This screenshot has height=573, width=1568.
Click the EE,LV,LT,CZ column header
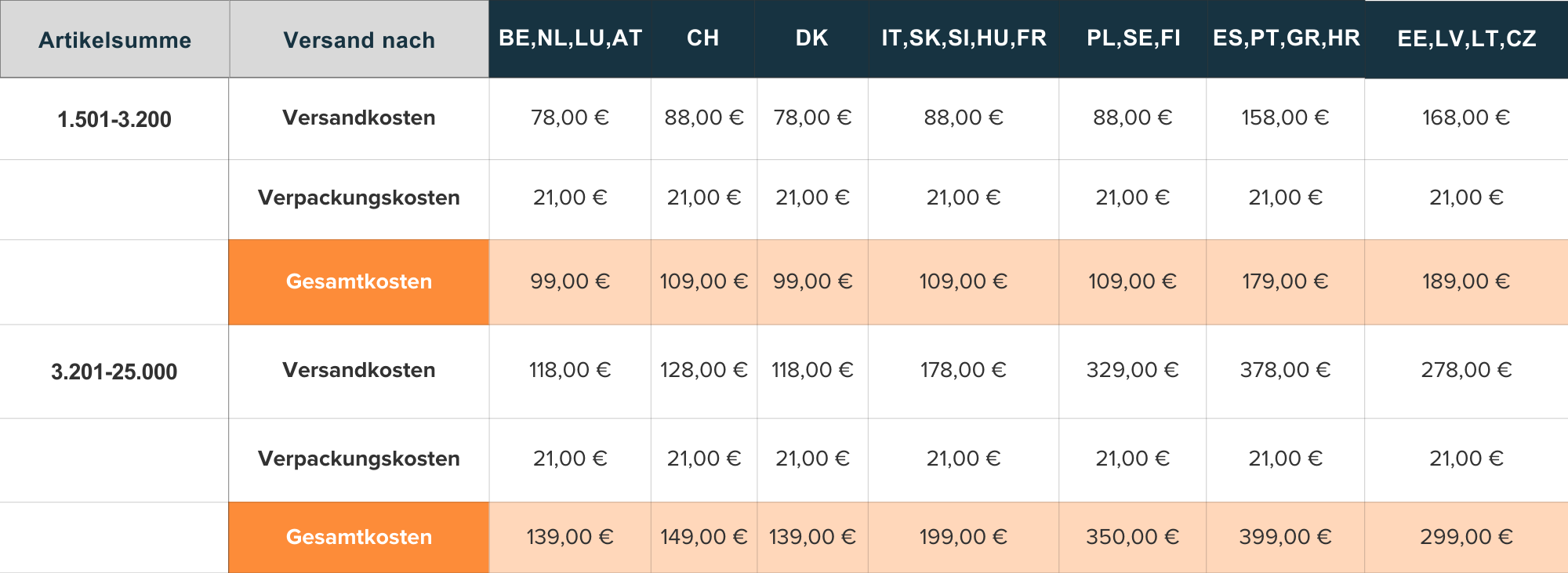click(x=1466, y=39)
